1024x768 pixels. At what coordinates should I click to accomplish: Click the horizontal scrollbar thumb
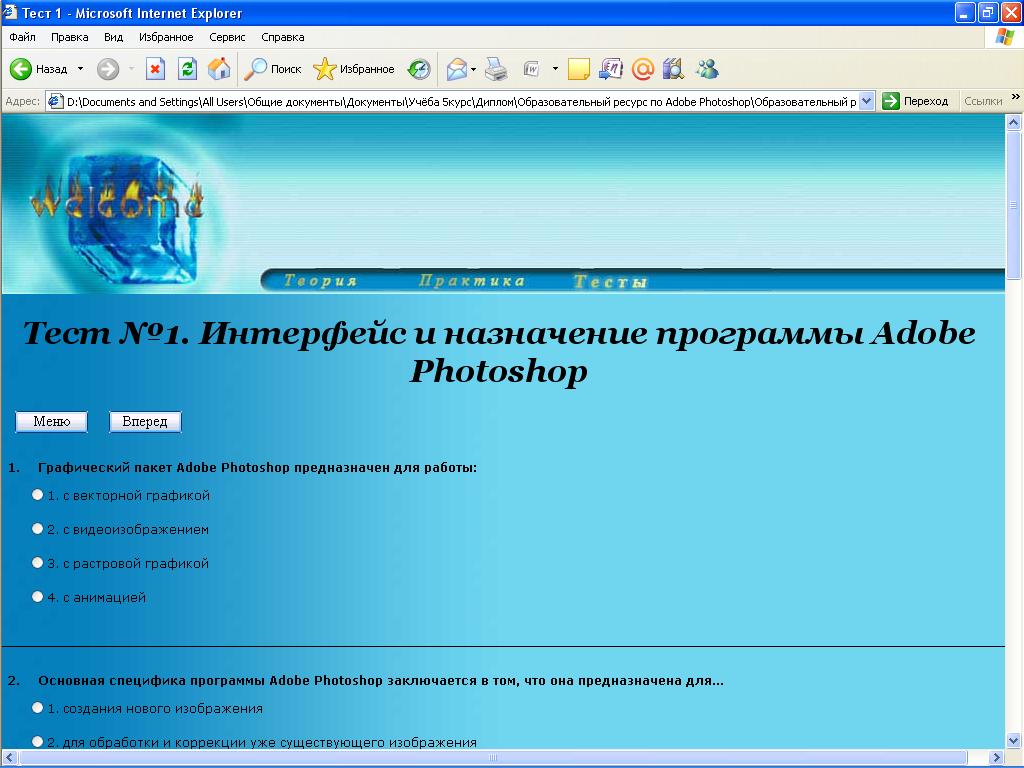[493, 758]
